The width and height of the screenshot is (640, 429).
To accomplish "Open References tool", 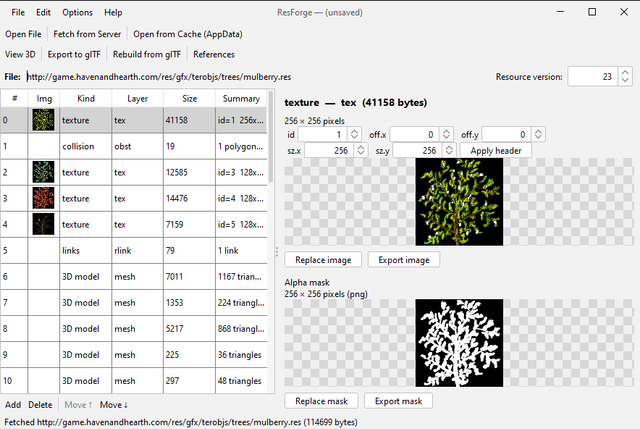I will click(x=214, y=54).
